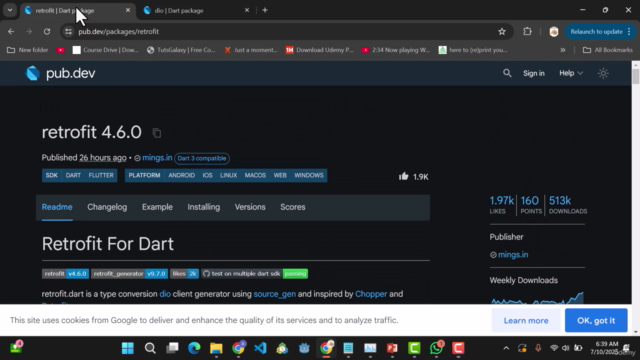This screenshot has width=640, height=360.
Task: Reload the page
Action: pos(47,31)
